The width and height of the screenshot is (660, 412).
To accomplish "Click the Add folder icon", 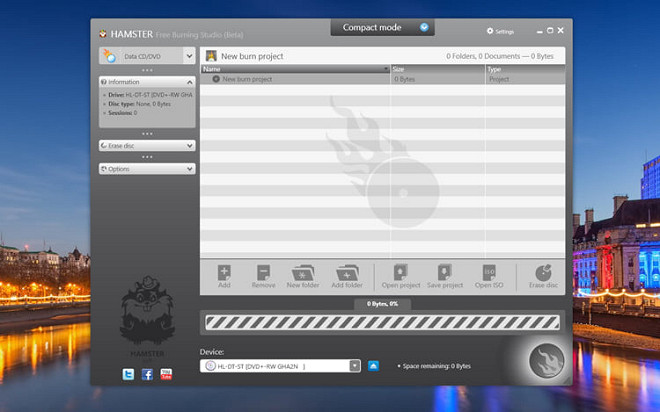I will point(347,276).
